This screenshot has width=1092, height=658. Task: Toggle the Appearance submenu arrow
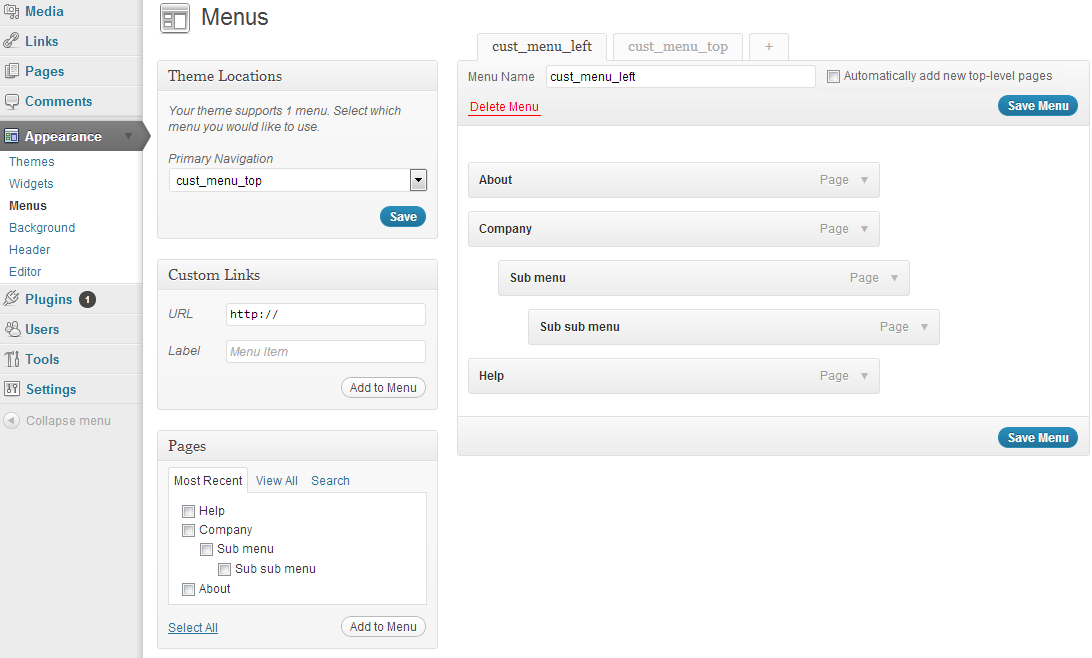point(128,136)
